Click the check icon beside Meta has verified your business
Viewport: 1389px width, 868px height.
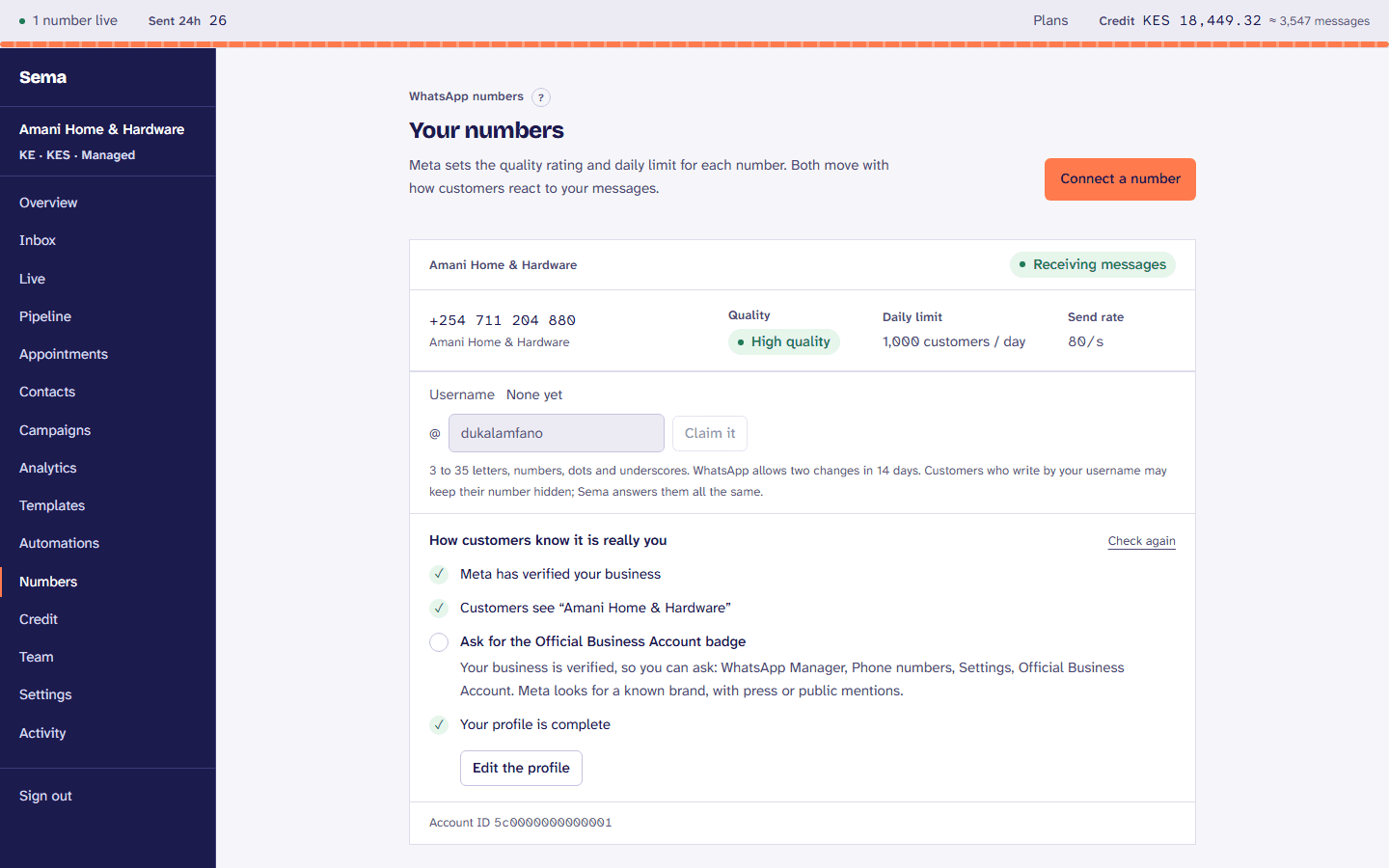click(x=439, y=574)
